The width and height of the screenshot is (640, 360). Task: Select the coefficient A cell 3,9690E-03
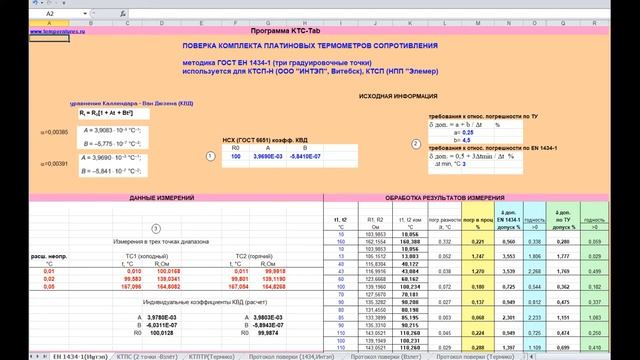(268, 156)
